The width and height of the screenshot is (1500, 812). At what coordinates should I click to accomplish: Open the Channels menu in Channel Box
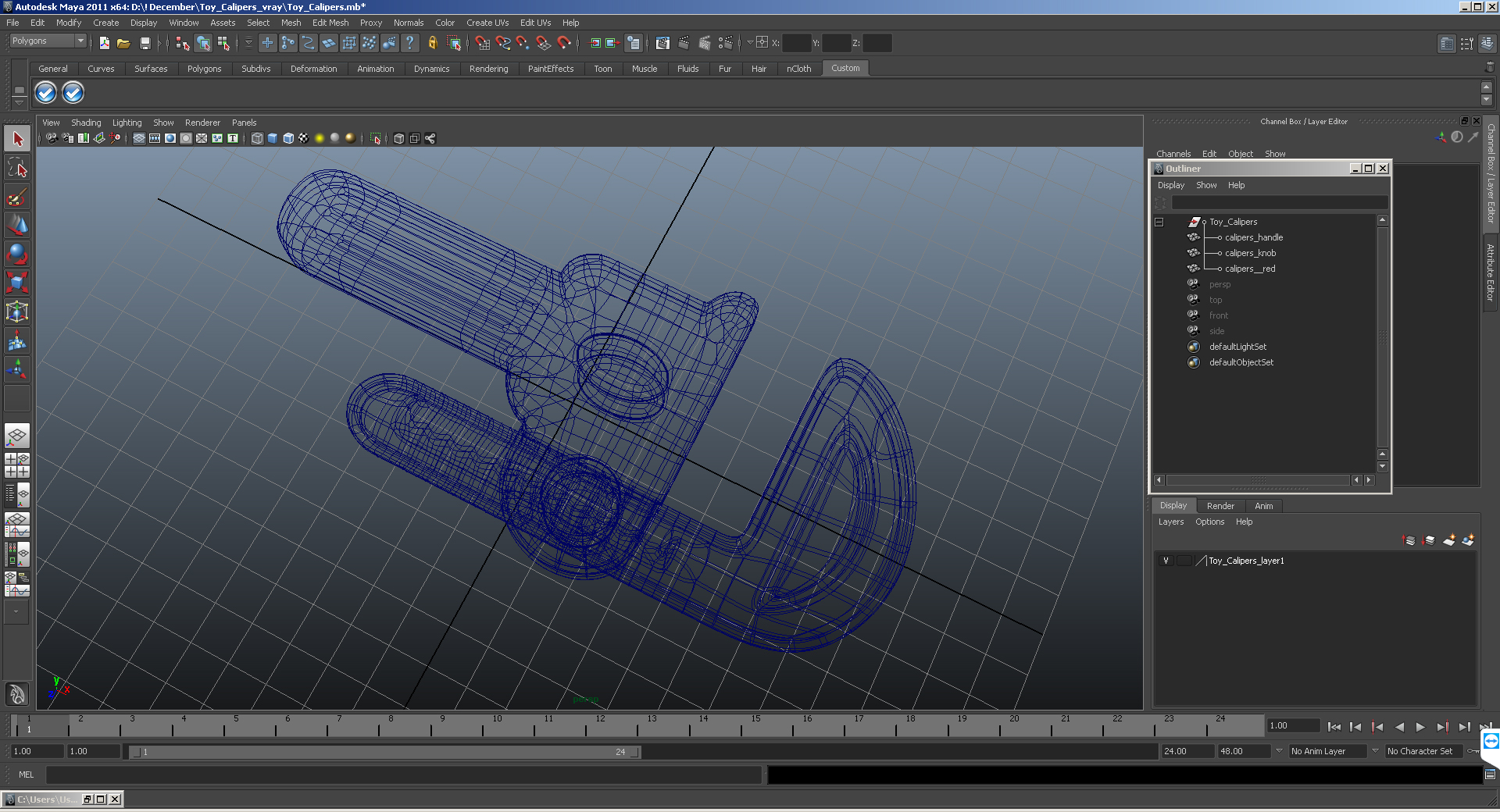(1173, 154)
